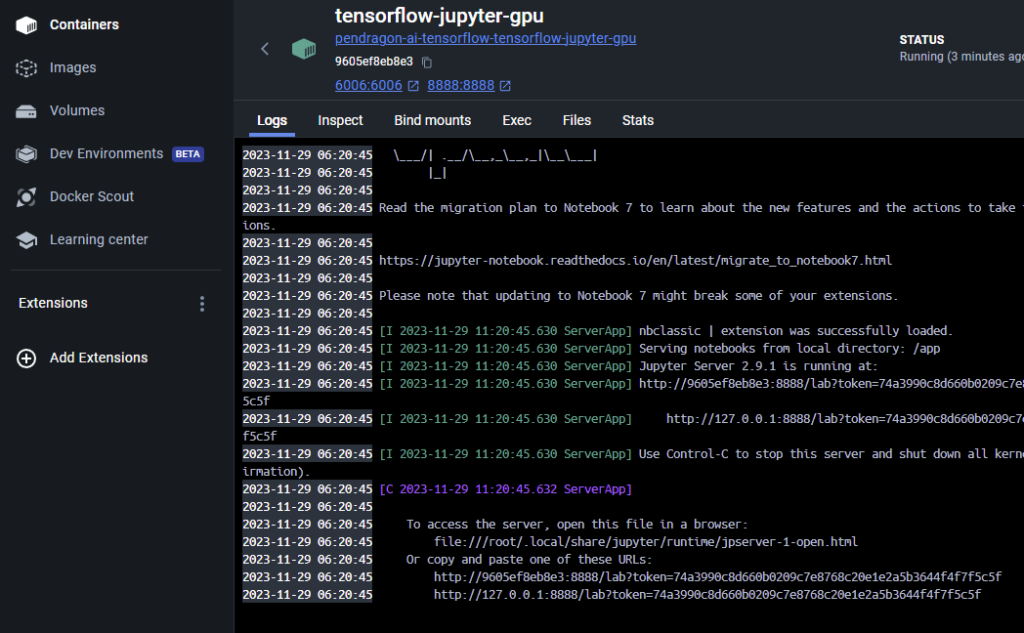Open the Bind mounts tab

(x=432, y=120)
